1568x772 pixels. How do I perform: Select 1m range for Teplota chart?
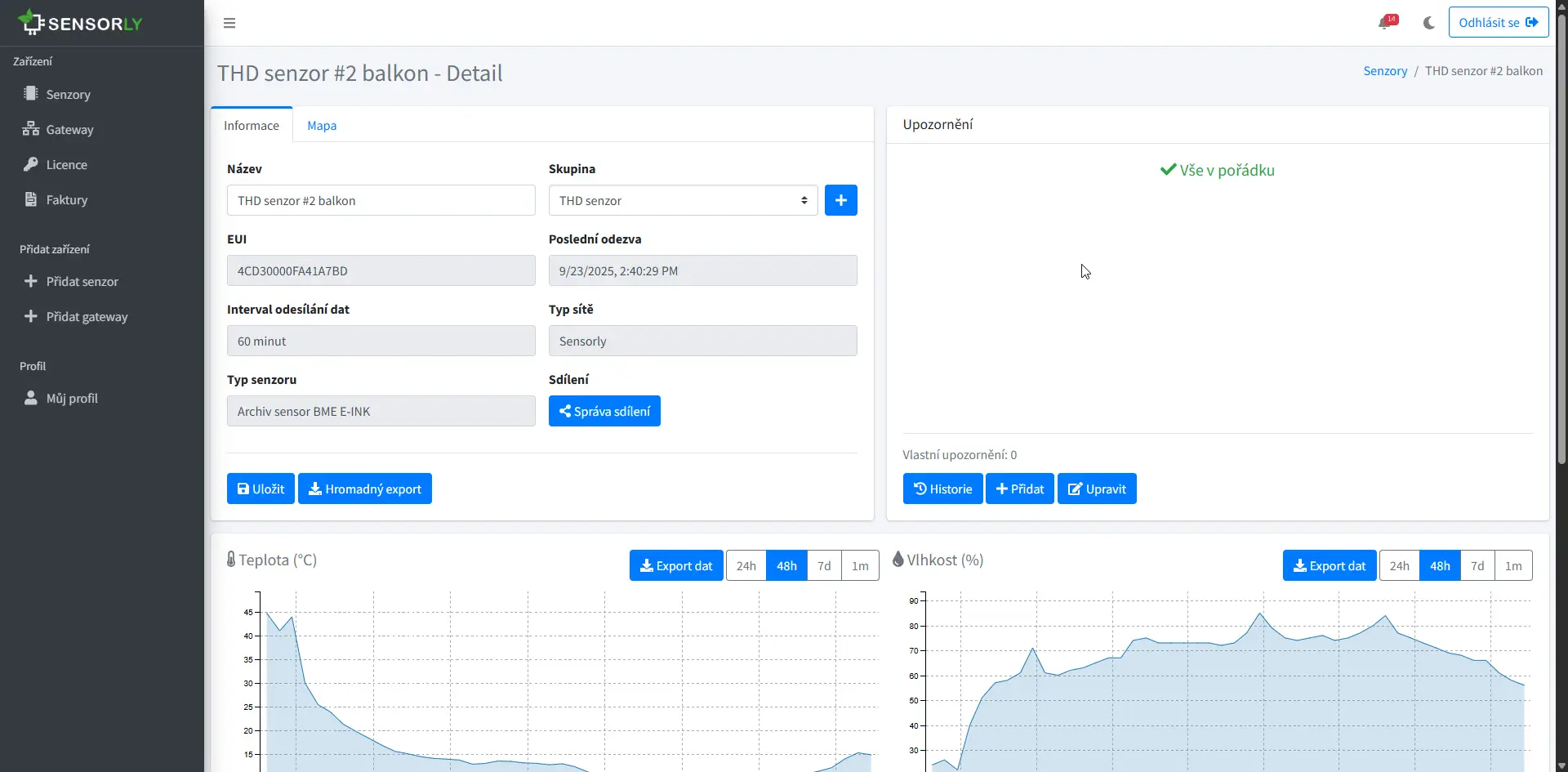(x=860, y=565)
